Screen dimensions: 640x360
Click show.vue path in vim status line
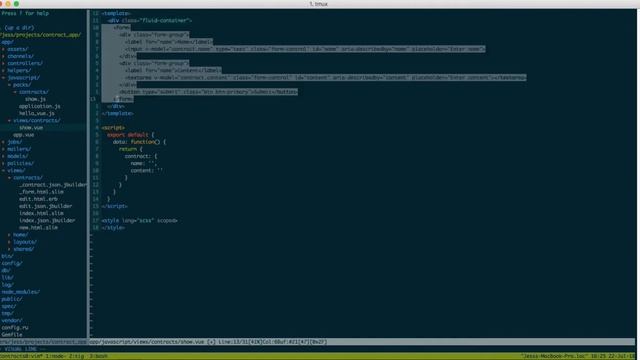pyautogui.click(x=147, y=342)
